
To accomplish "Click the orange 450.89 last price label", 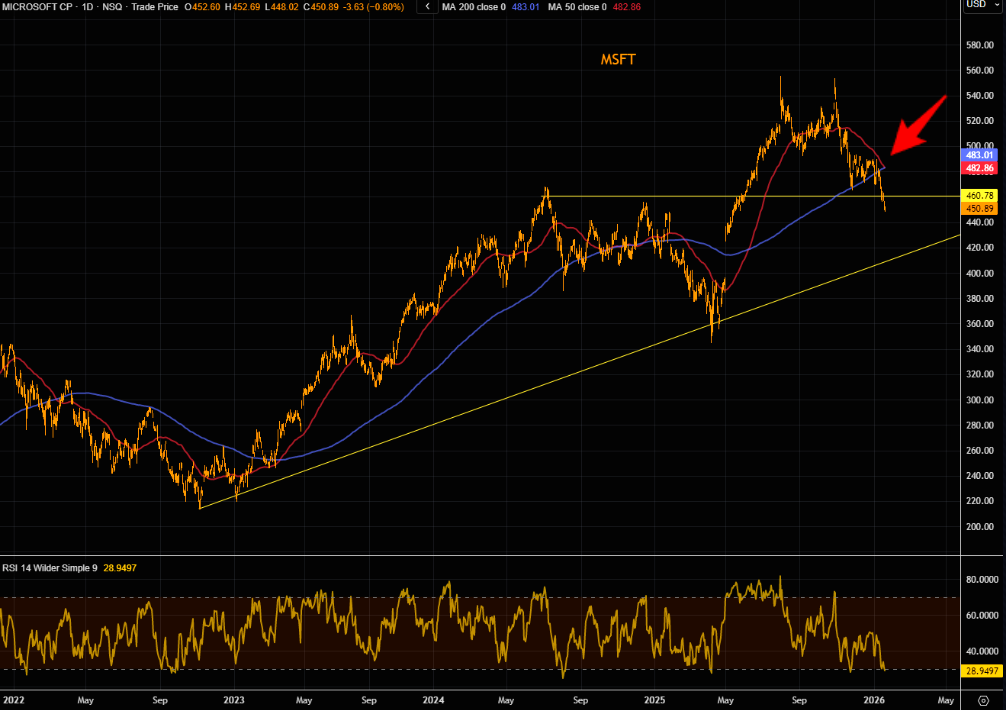I will (980, 209).
